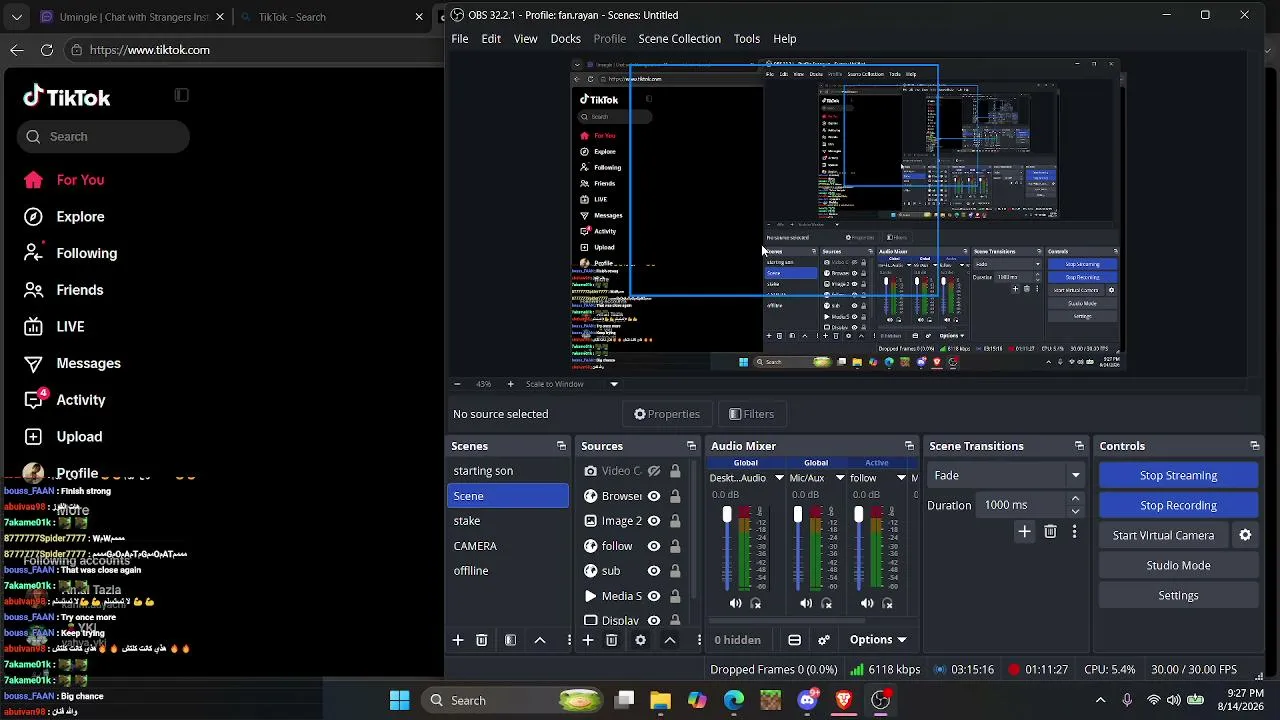Pop out the Controls dock
The width and height of the screenshot is (1280, 720).
(x=1254, y=446)
